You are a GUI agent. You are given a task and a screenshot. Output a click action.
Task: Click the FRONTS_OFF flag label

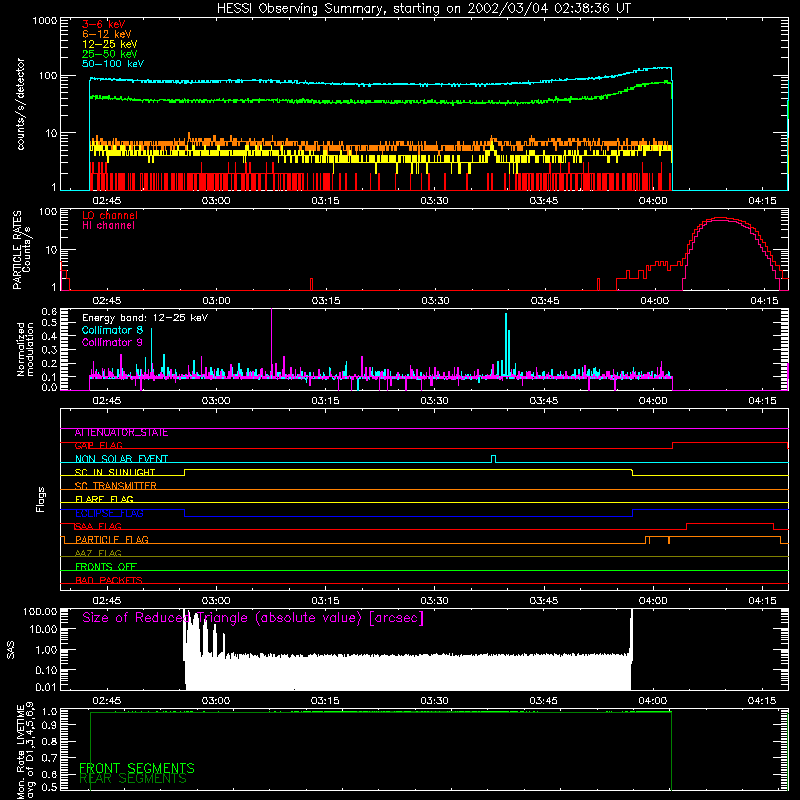(106, 567)
